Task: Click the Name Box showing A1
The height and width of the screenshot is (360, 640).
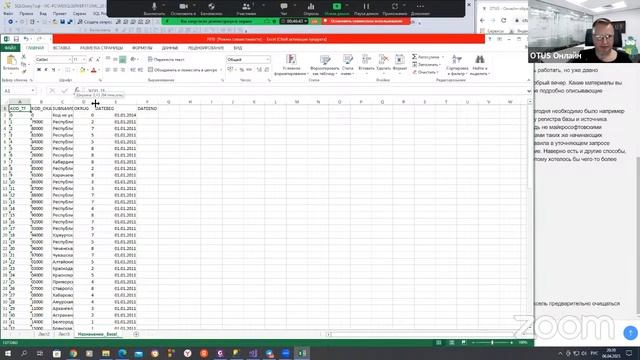Action: click(19, 91)
